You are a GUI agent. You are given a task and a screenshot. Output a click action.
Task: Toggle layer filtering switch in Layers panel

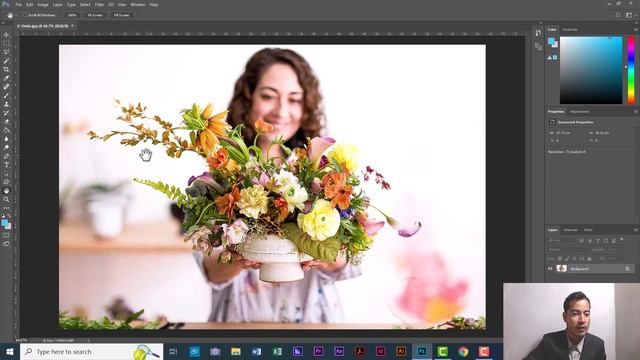(622, 240)
